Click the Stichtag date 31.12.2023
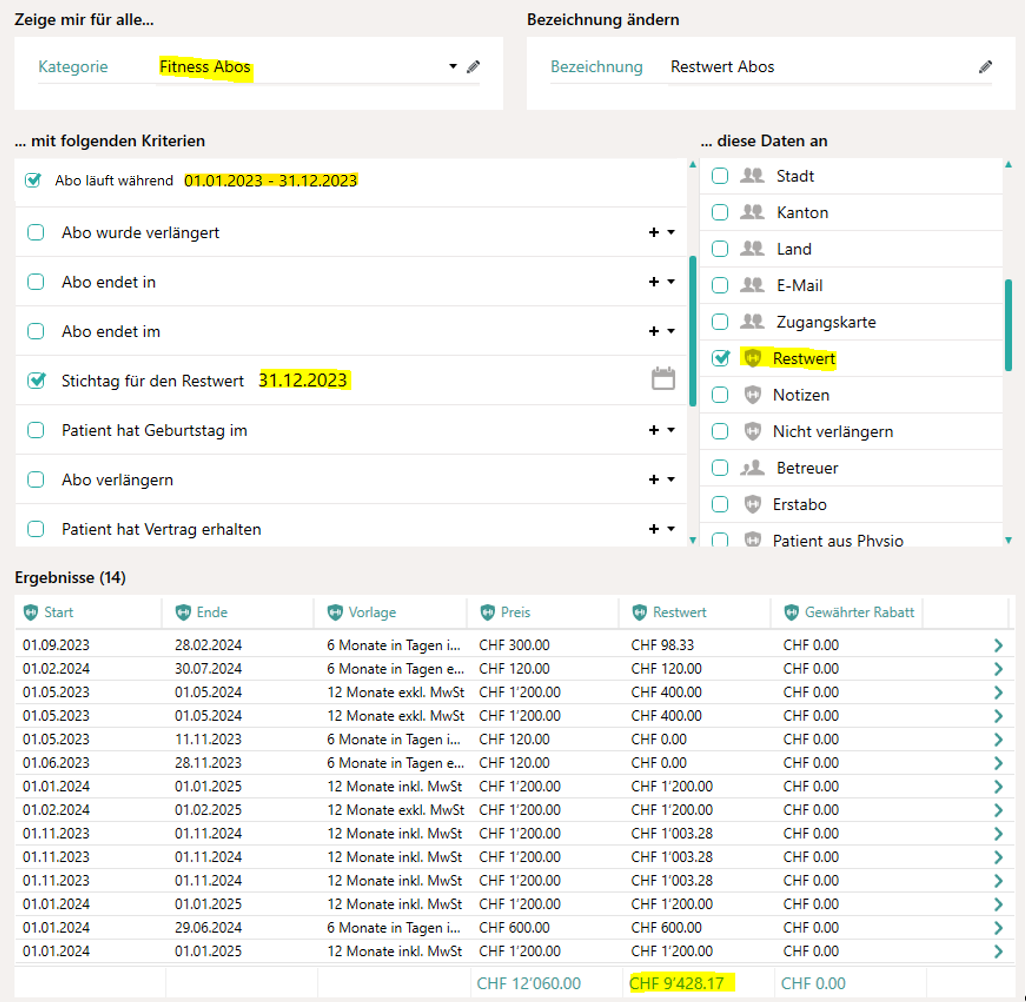 click(303, 380)
